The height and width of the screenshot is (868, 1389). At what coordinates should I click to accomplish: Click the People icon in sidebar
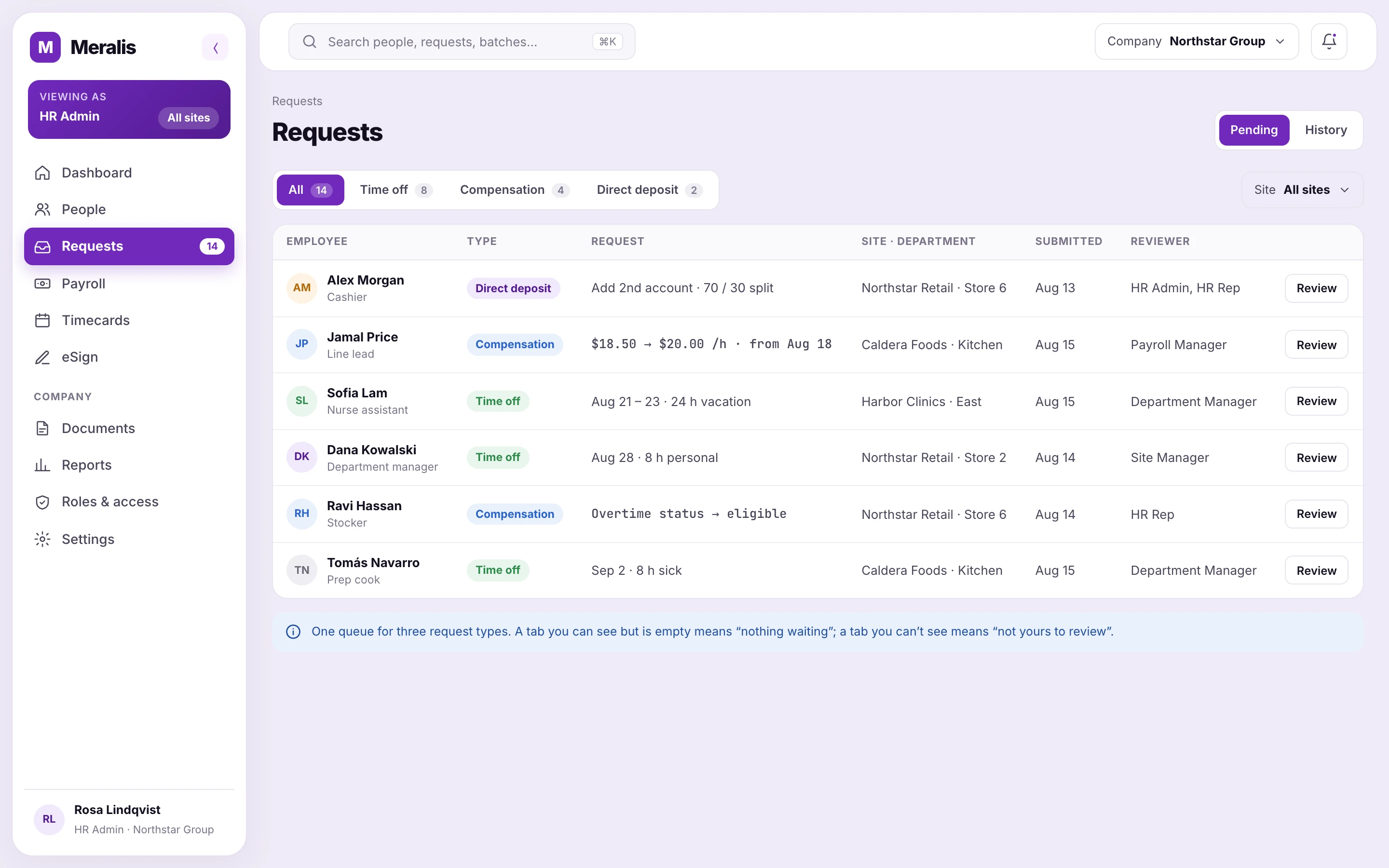[42, 210]
